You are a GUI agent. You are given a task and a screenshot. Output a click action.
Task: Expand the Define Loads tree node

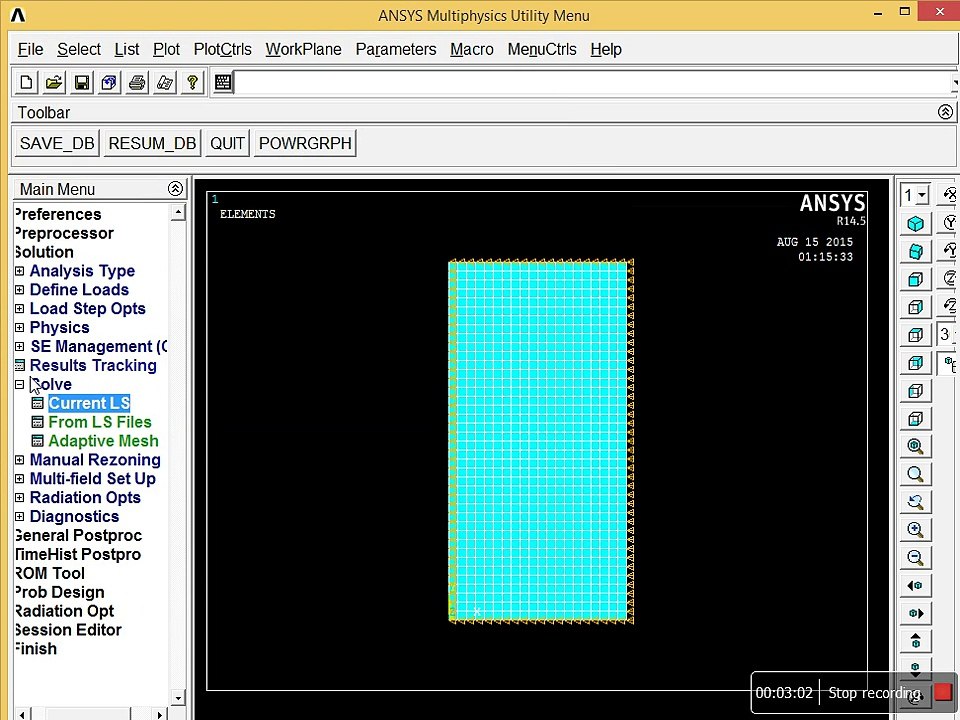(20, 290)
